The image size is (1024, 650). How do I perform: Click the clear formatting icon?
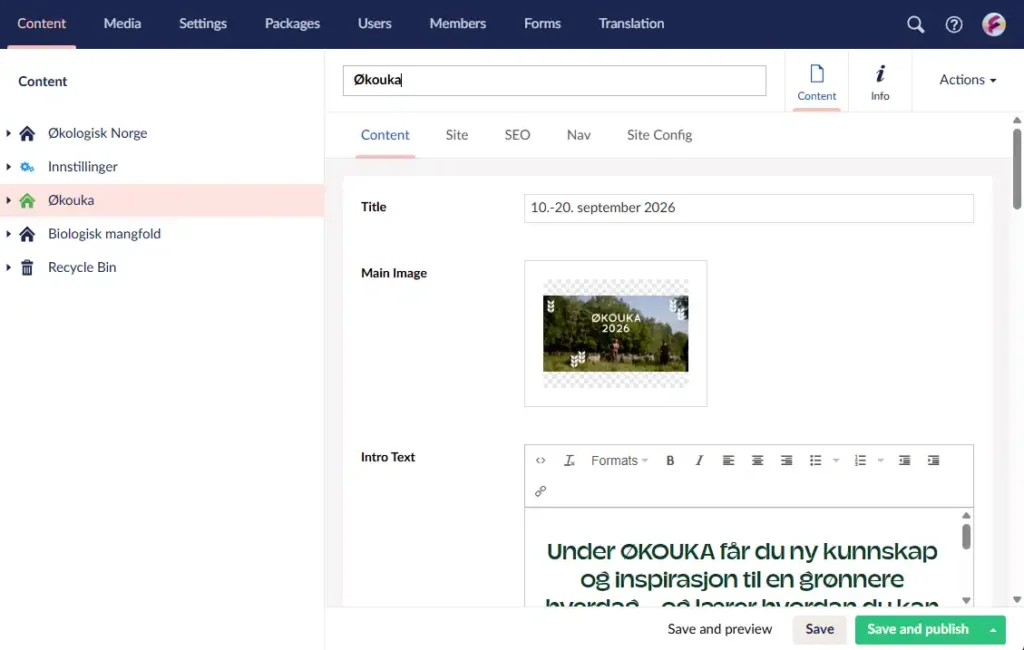(569, 461)
